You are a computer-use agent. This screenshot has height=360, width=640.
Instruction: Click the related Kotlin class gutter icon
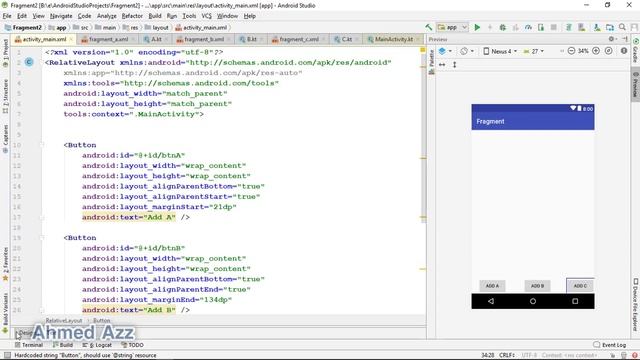29,62
